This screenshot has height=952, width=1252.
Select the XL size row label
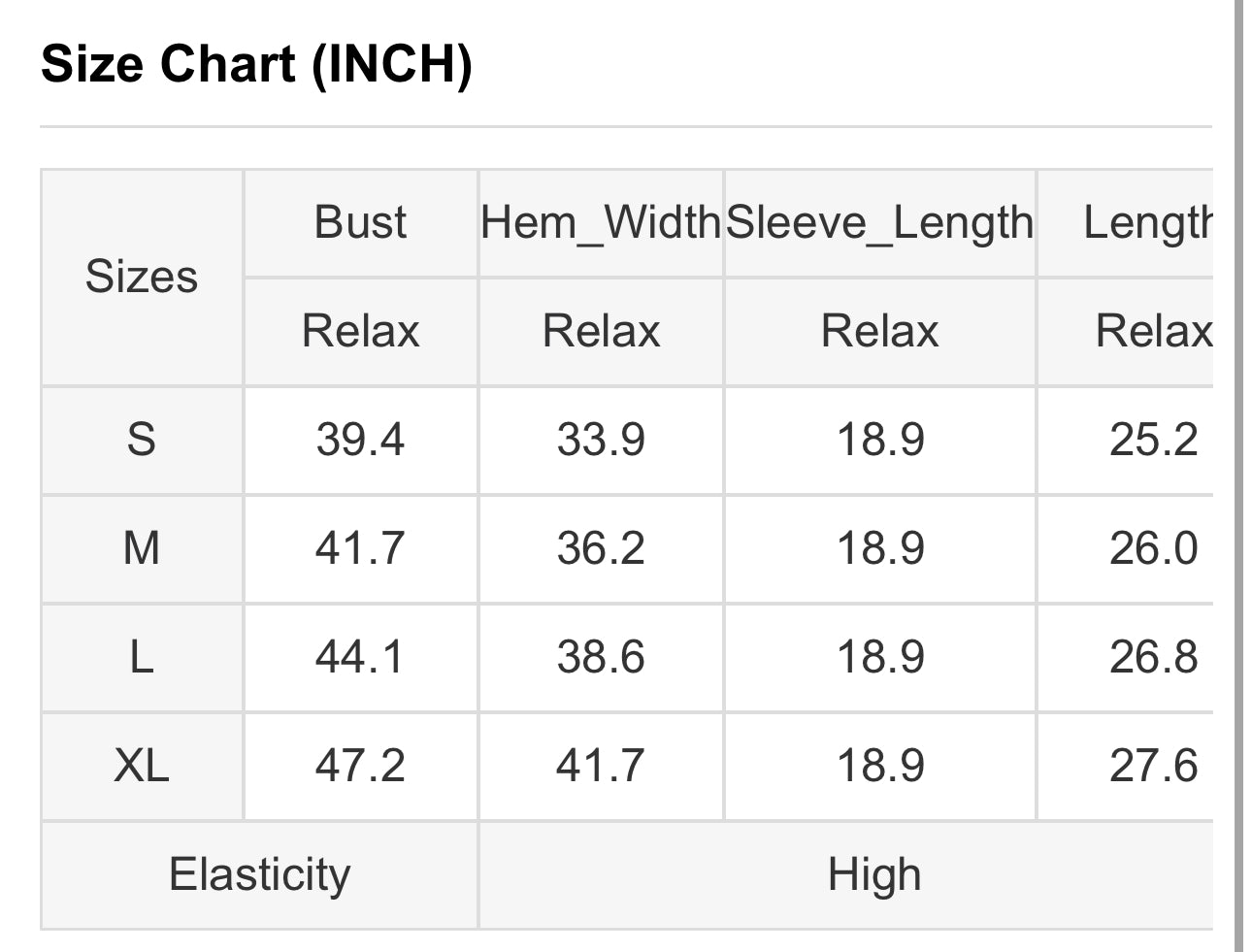point(142,766)
